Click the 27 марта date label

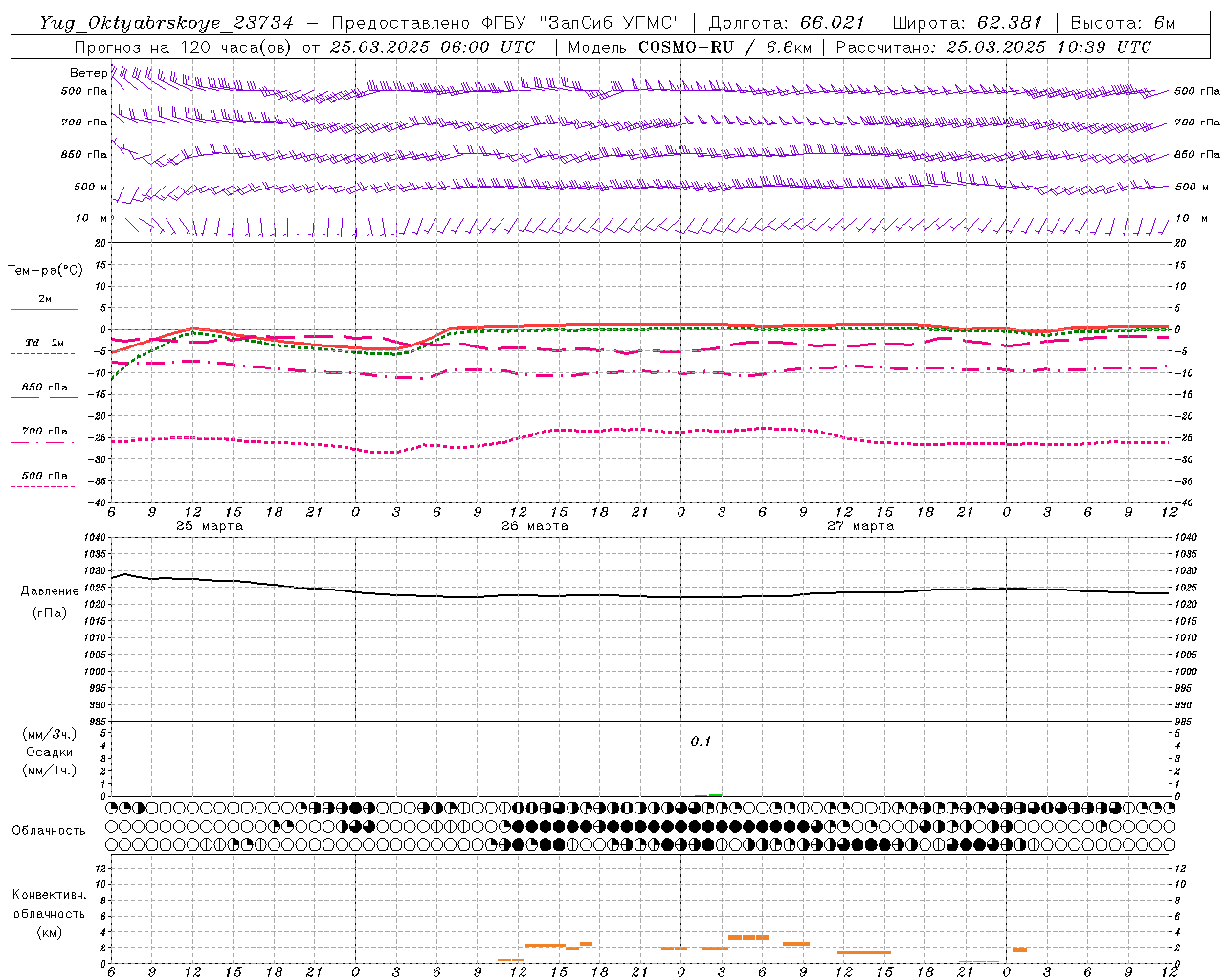point(859,526)
